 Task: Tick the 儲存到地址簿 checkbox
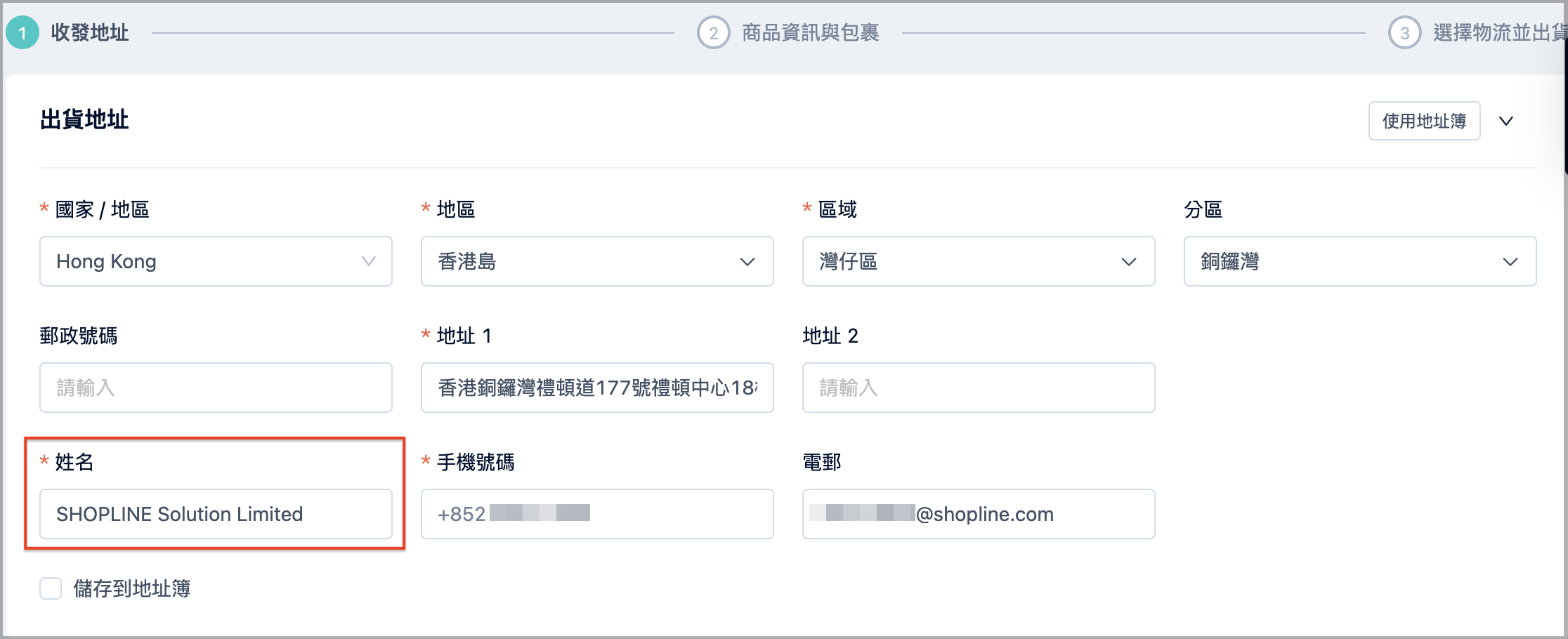pyautogui.click(x=51, y=588)
